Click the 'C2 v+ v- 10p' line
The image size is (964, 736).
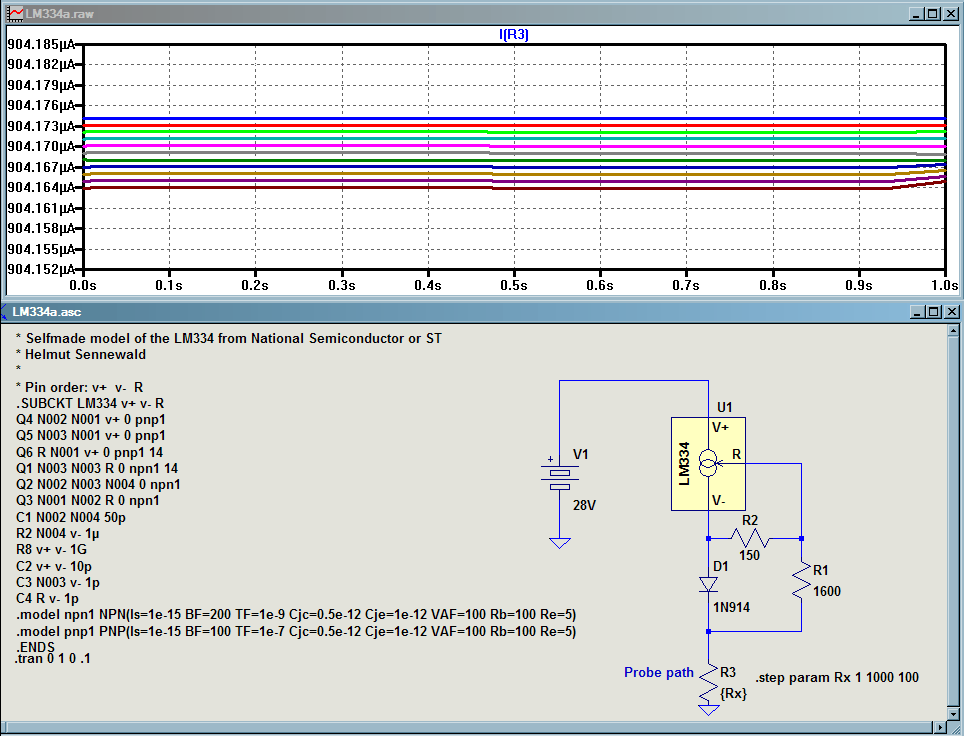[x=54, y=566]
